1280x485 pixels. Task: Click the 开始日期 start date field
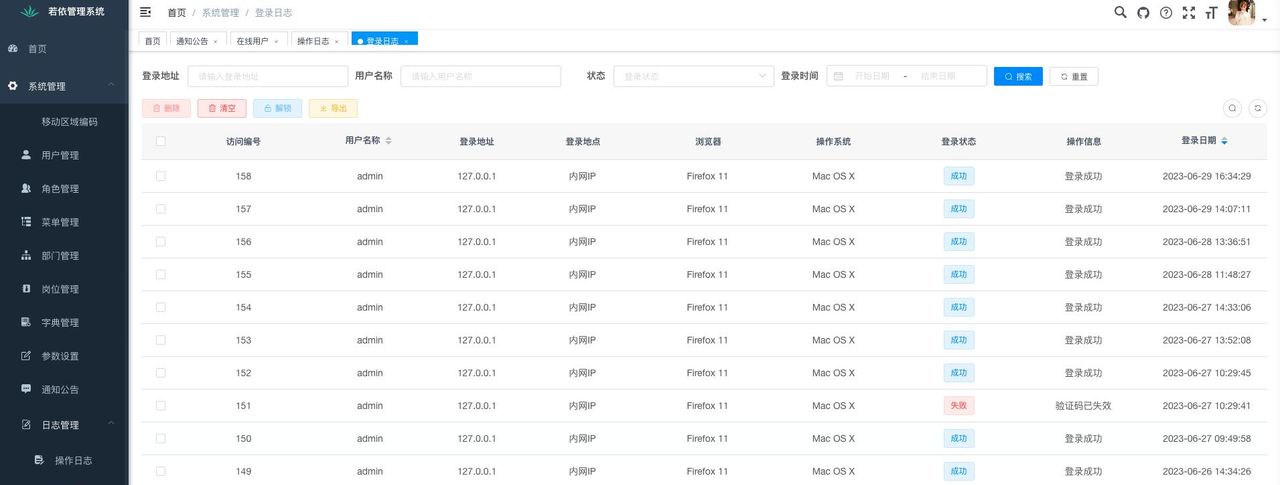coord(871,76)
